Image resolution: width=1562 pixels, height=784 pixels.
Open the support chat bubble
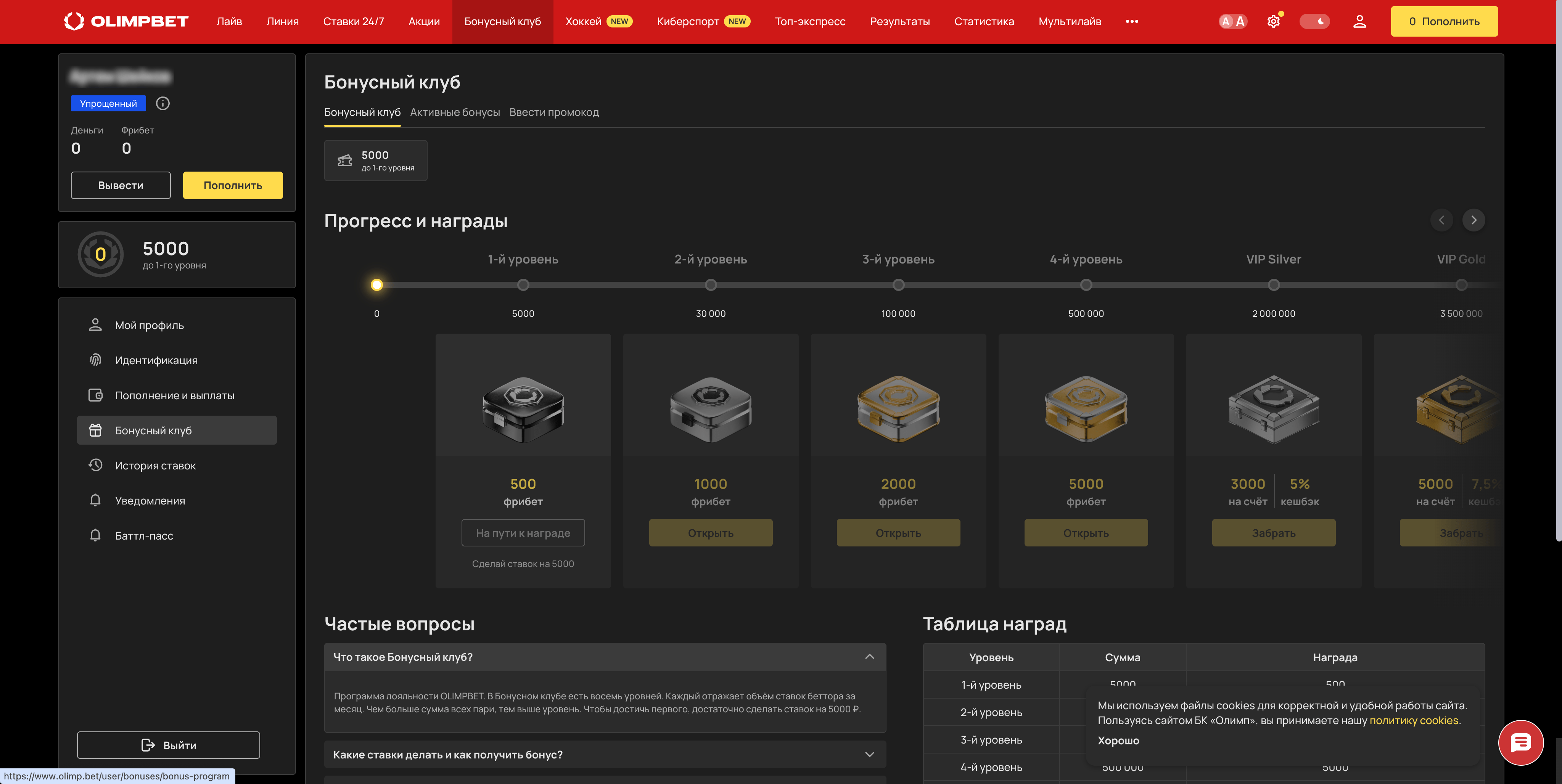pos(1520,742)
